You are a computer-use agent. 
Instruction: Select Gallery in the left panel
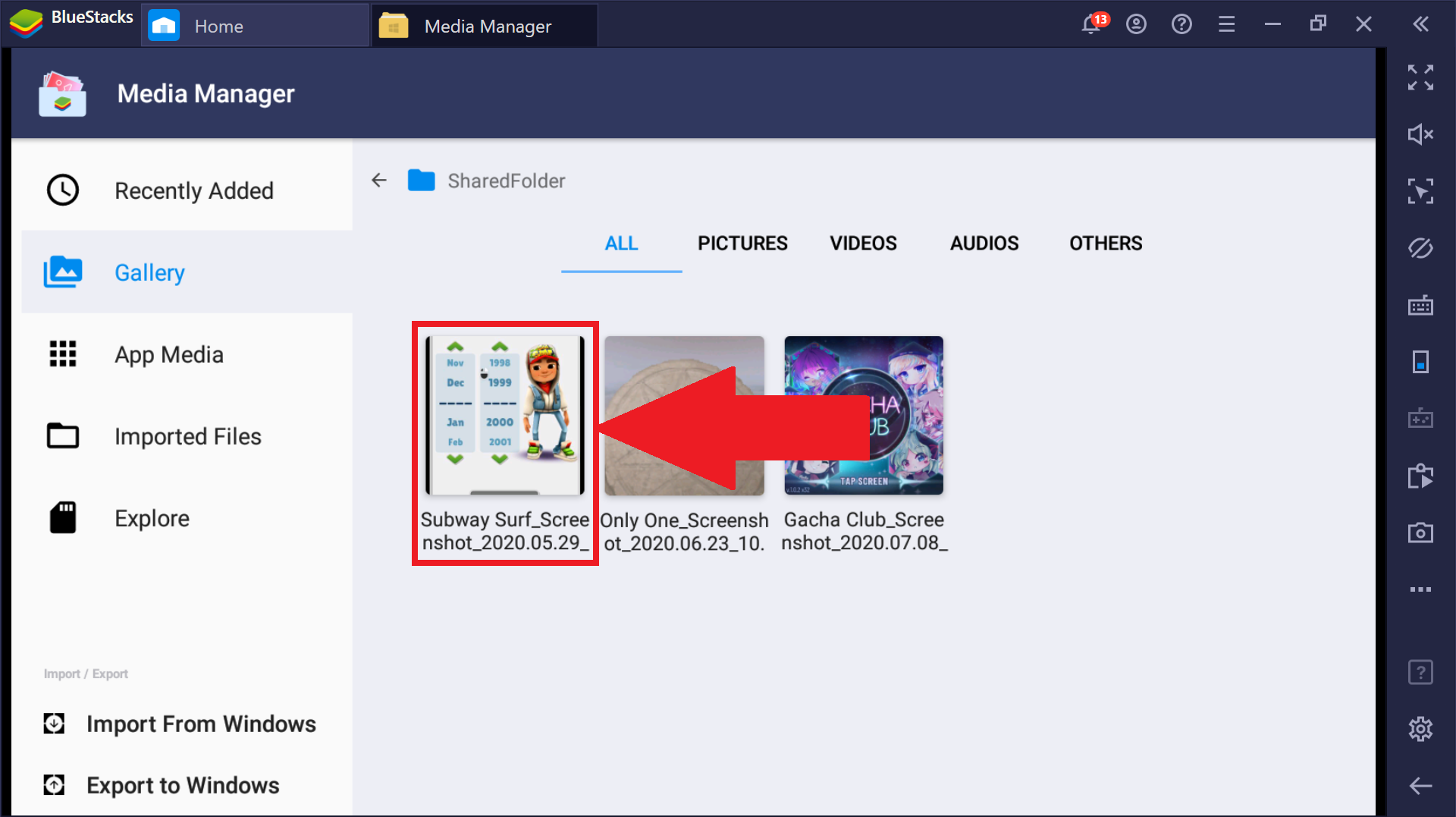pyautogui.click(x=187, y=272)
